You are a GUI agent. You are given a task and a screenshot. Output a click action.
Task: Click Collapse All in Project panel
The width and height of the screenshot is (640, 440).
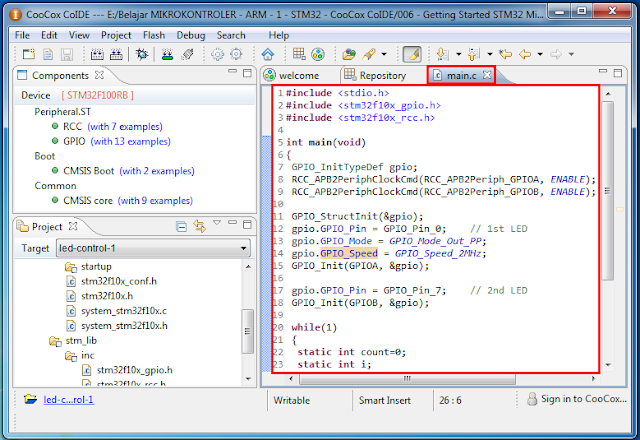click(x=181, y=226)
